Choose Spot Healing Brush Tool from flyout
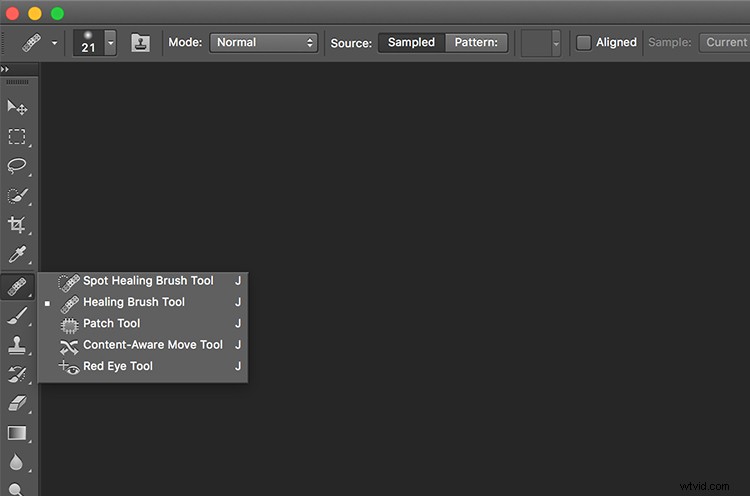The width and height of the screenshot is (750, 496). (x=143, y=281)
